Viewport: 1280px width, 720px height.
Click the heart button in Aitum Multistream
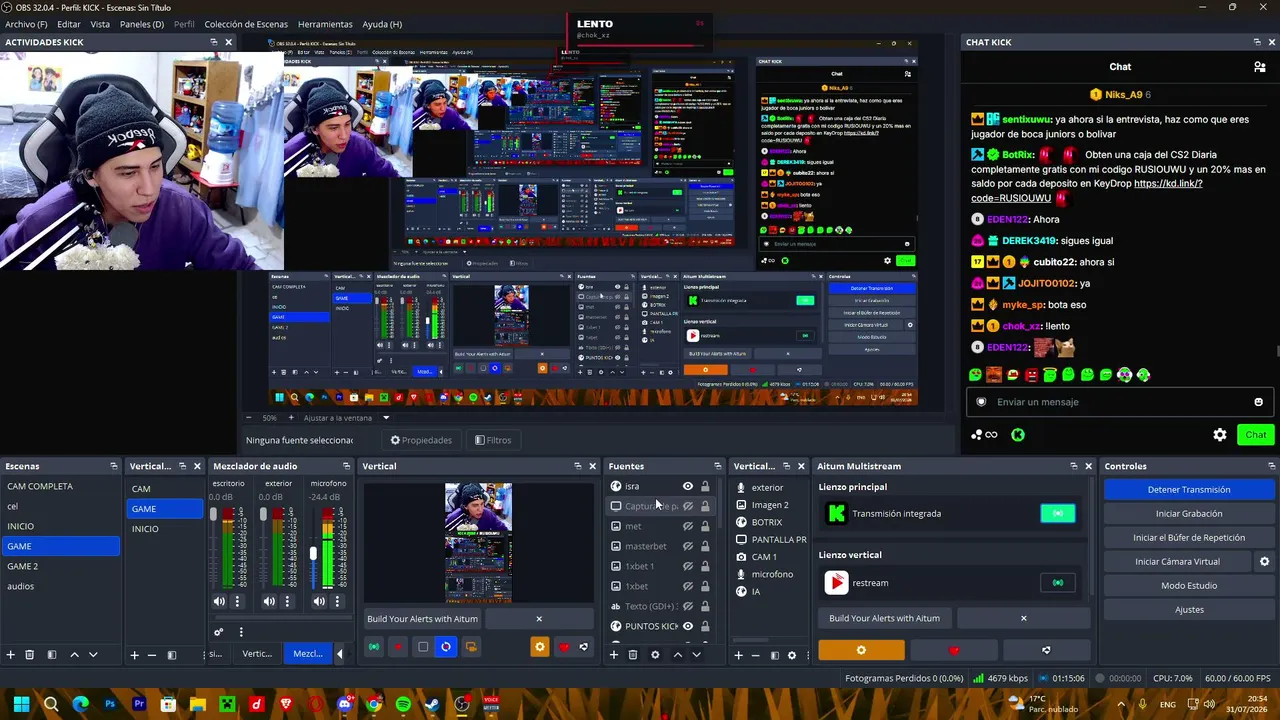[953, 650]
